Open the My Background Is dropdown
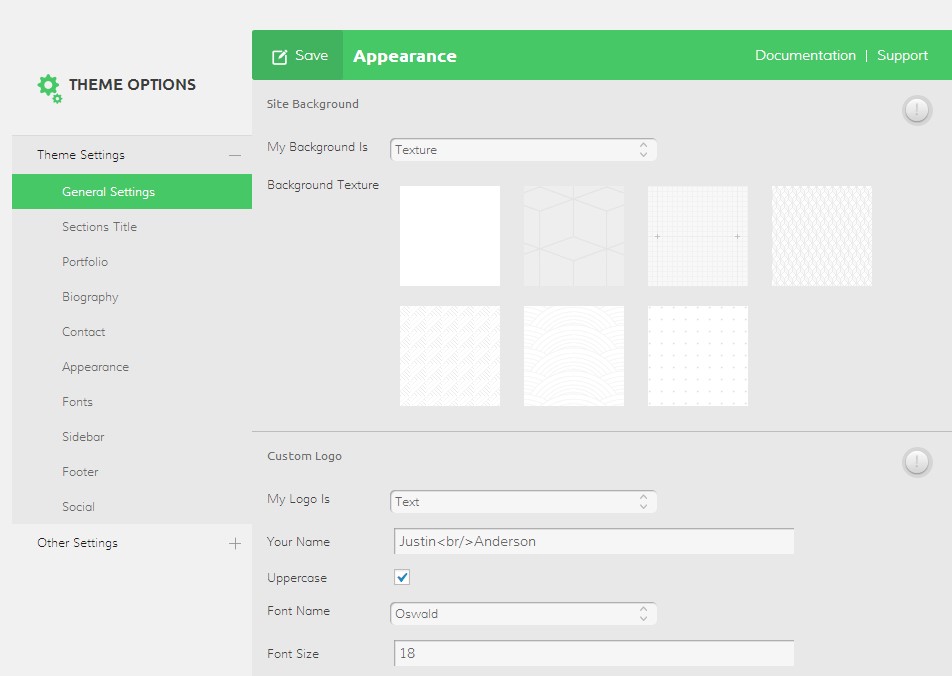Image resolution: width=952 pixels, height=676 pixels. coord(523,150)
